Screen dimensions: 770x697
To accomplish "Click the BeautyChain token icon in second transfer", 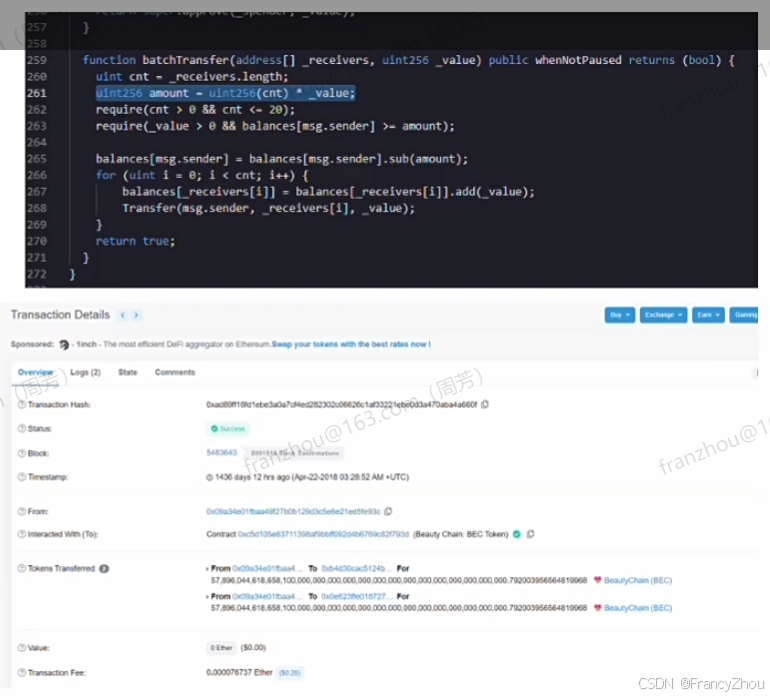I will (x=598, y=608).
